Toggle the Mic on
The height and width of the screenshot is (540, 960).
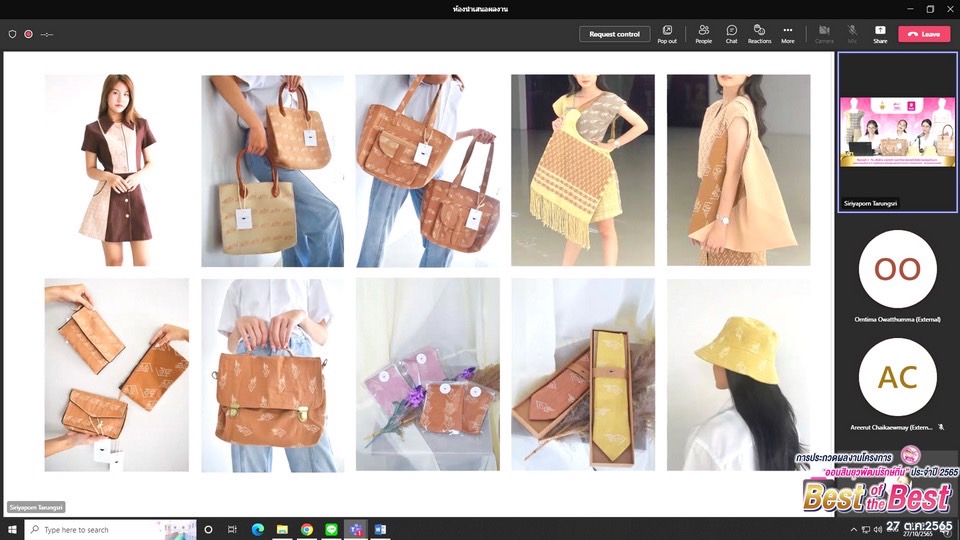click(852, 34)
